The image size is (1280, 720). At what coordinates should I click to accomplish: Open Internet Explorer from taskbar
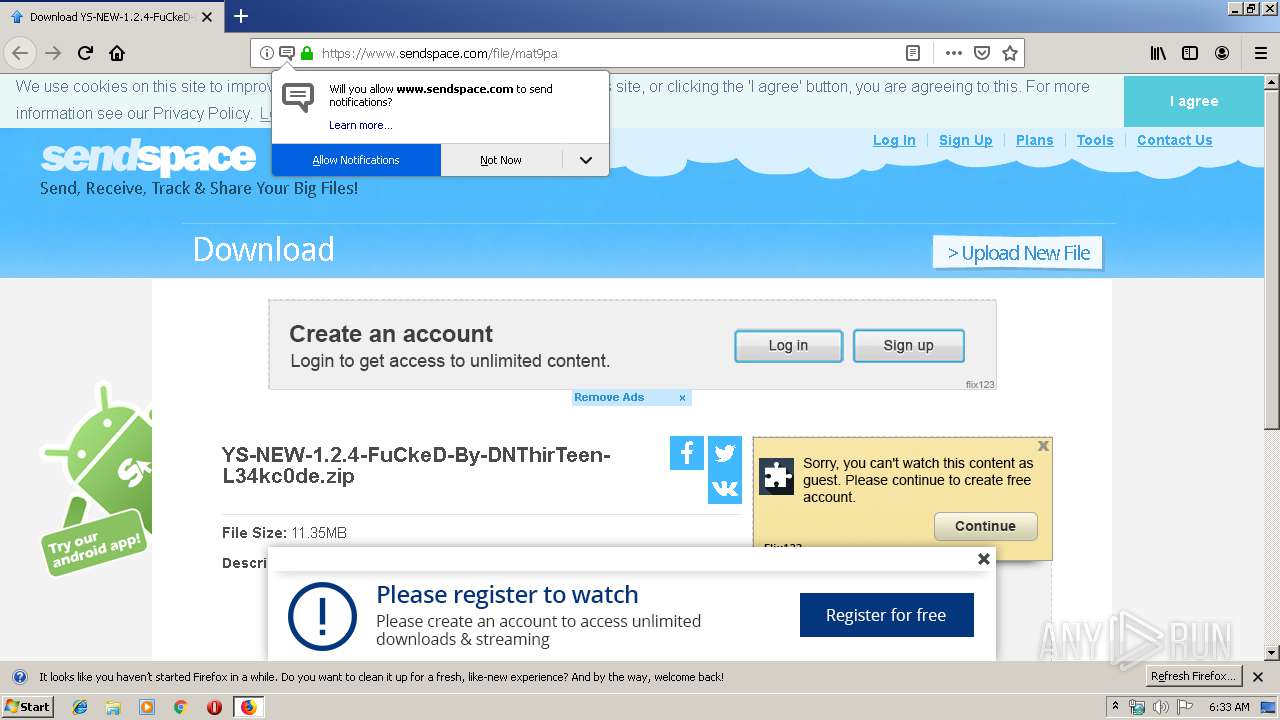[80, 707]
